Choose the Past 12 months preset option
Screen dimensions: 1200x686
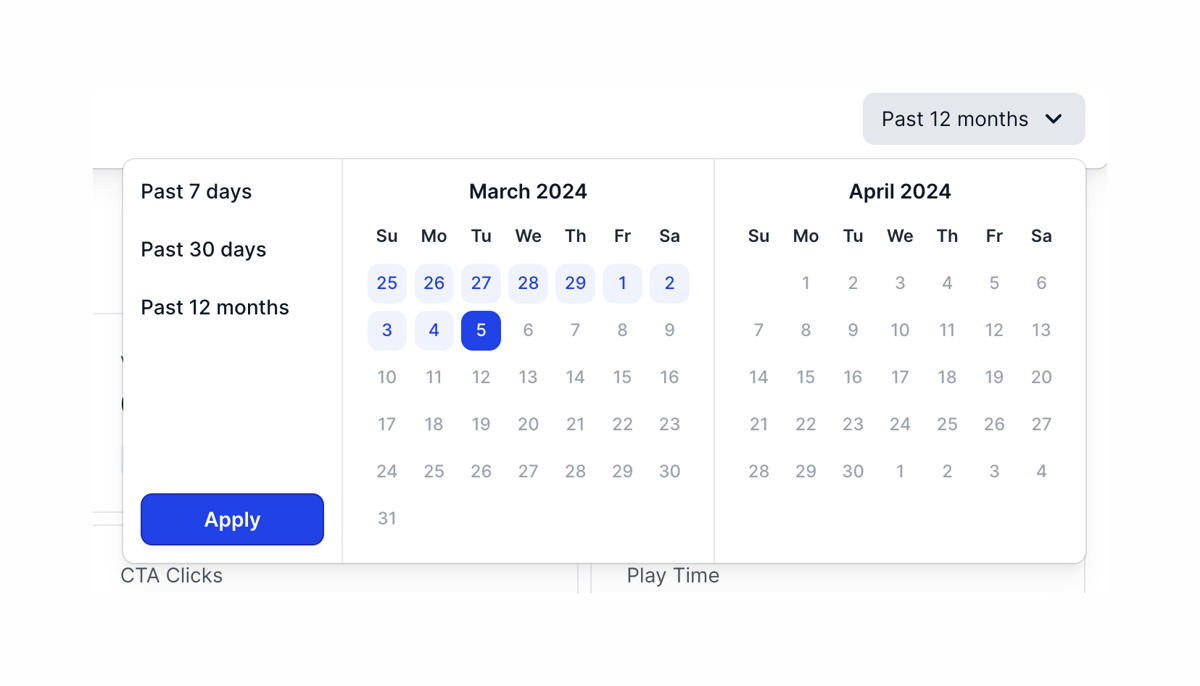(x=215, y=307)
